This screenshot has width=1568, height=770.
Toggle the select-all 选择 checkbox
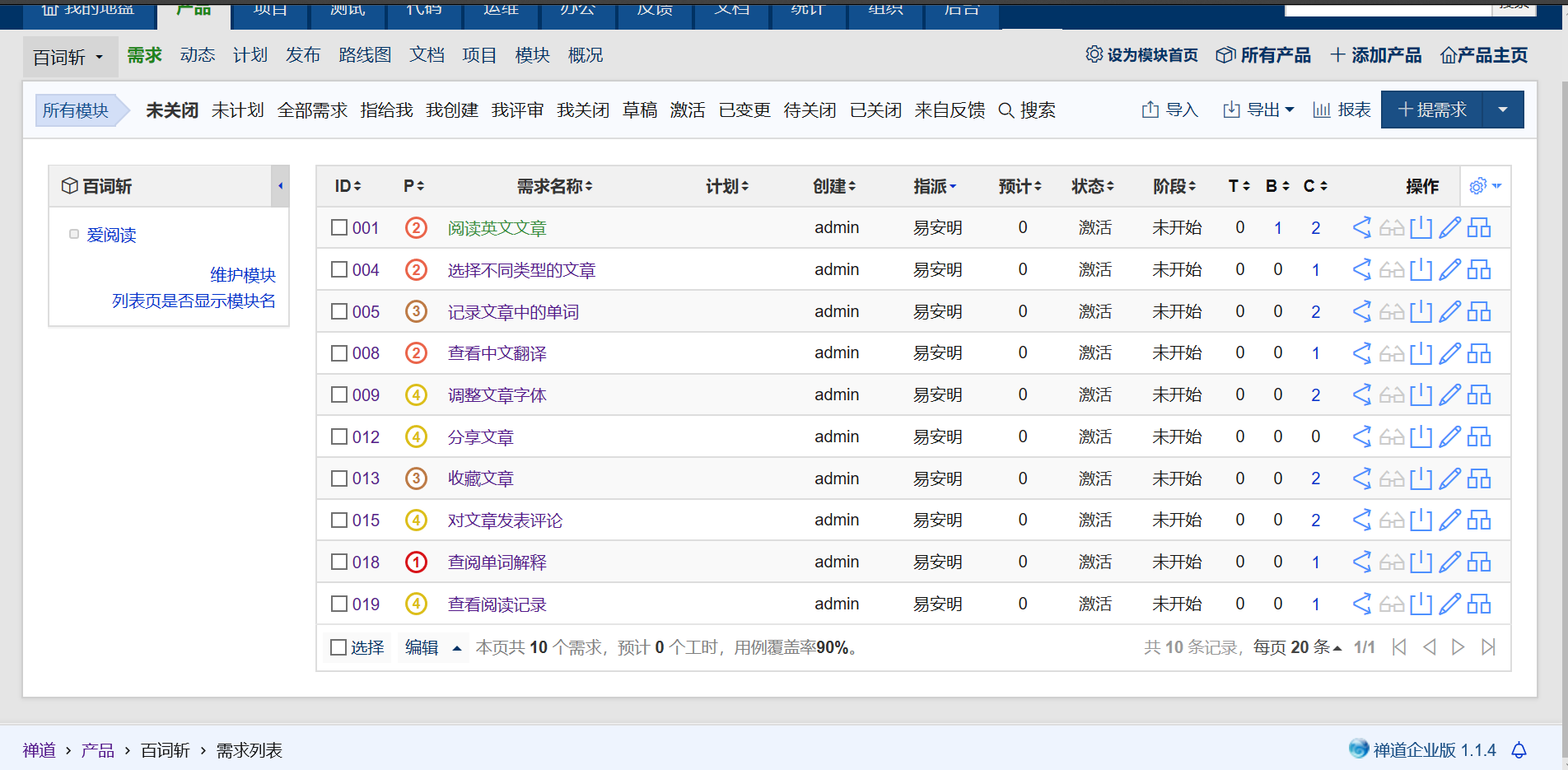[338, 648]
